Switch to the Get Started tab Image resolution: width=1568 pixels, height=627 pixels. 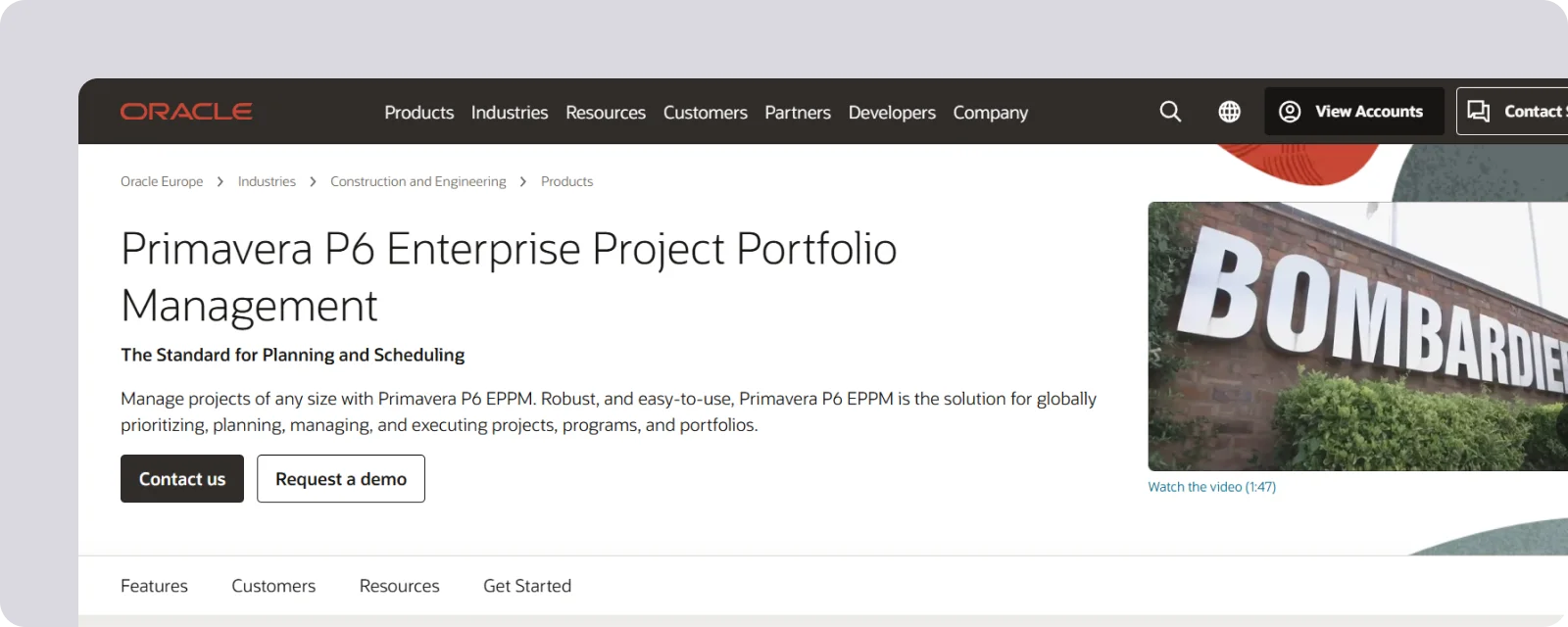[x=526, y=585]
